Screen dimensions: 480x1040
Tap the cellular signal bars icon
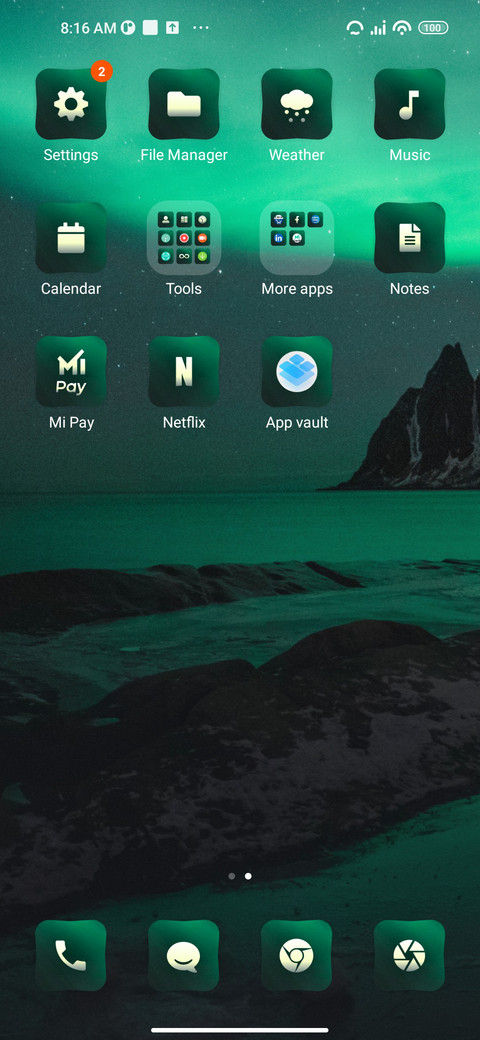[x=379, y=28]
